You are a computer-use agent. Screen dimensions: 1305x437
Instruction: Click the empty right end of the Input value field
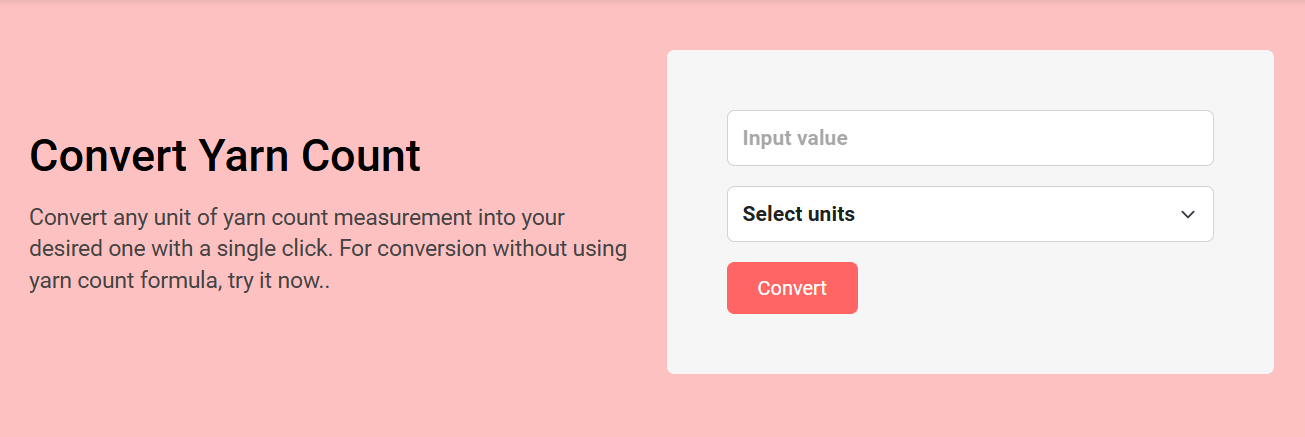click(1150, 138)
